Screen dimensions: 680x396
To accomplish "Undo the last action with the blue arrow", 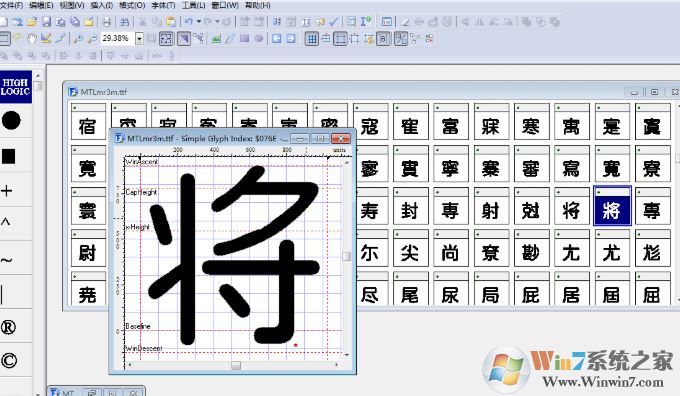I will 189,22.
